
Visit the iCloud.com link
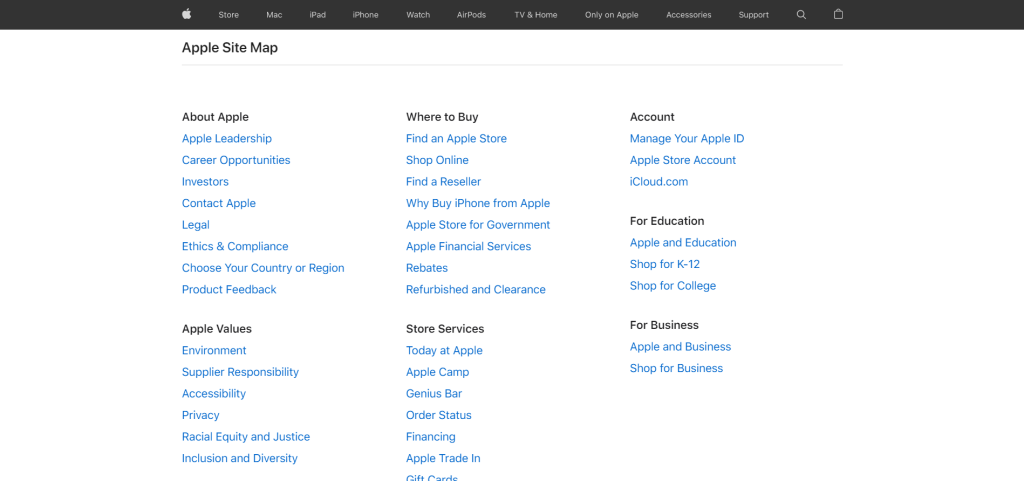659,181
